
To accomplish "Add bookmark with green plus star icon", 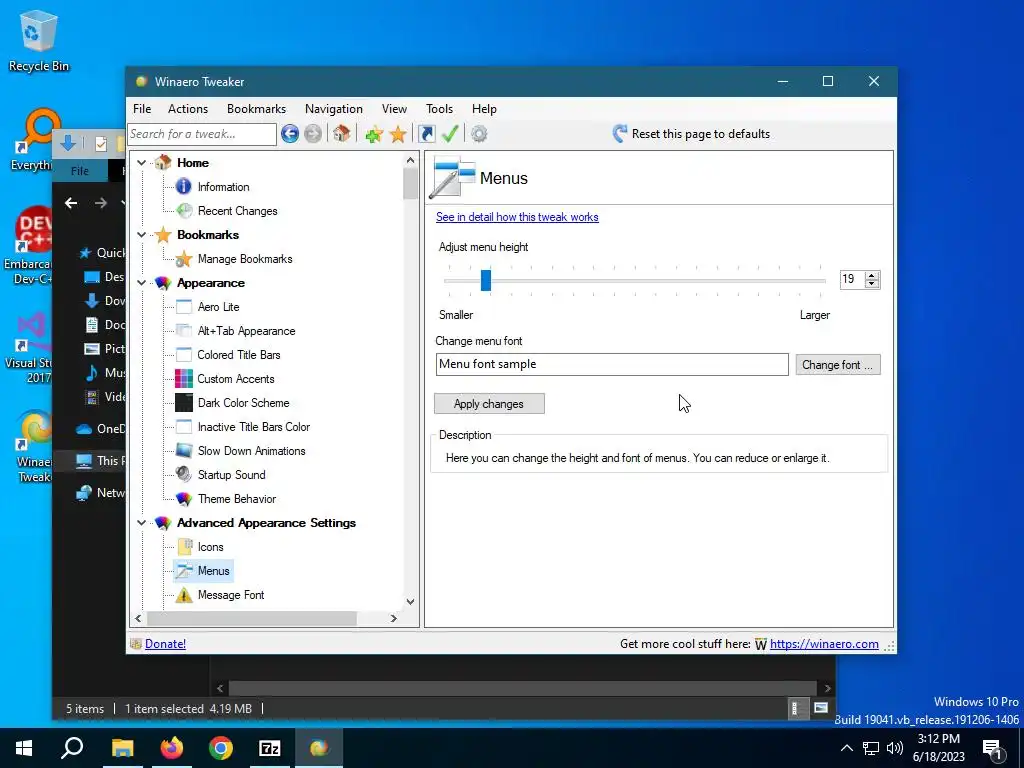I will click(x=374, y=135).
